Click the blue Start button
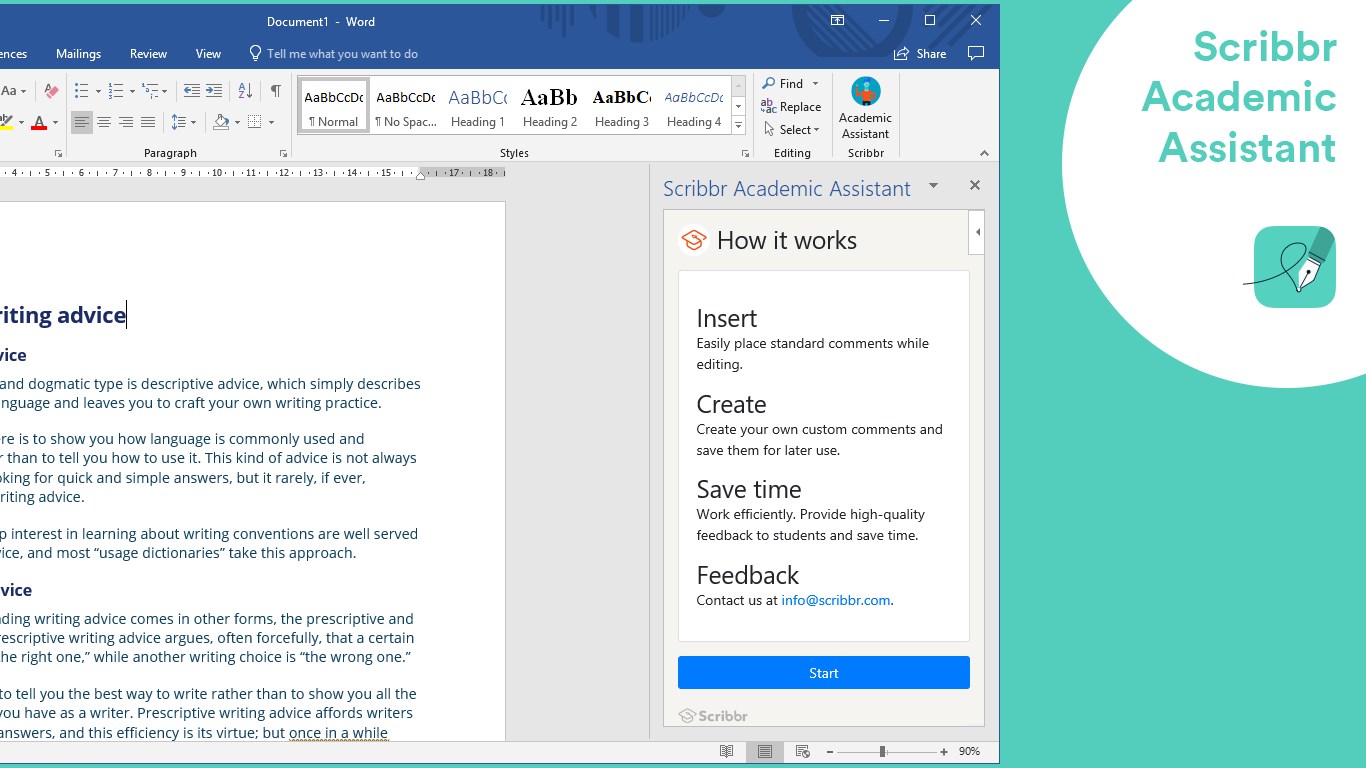The height and width of the screenshot is (768, 1366). click(x=824, y=673)
